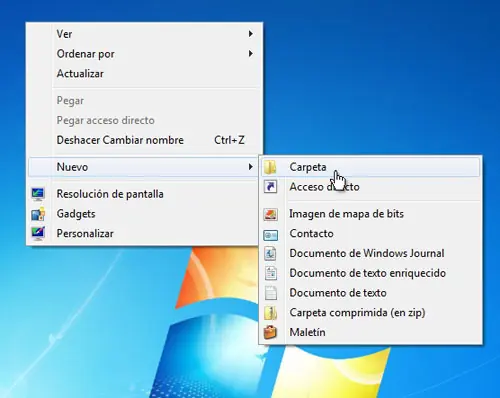
Task: Click the Acceso directo shortcut arrow icon
Action: point(270,187)
